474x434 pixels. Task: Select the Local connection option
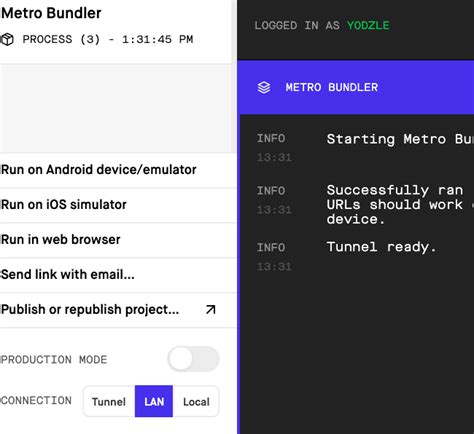pos(196,401)
